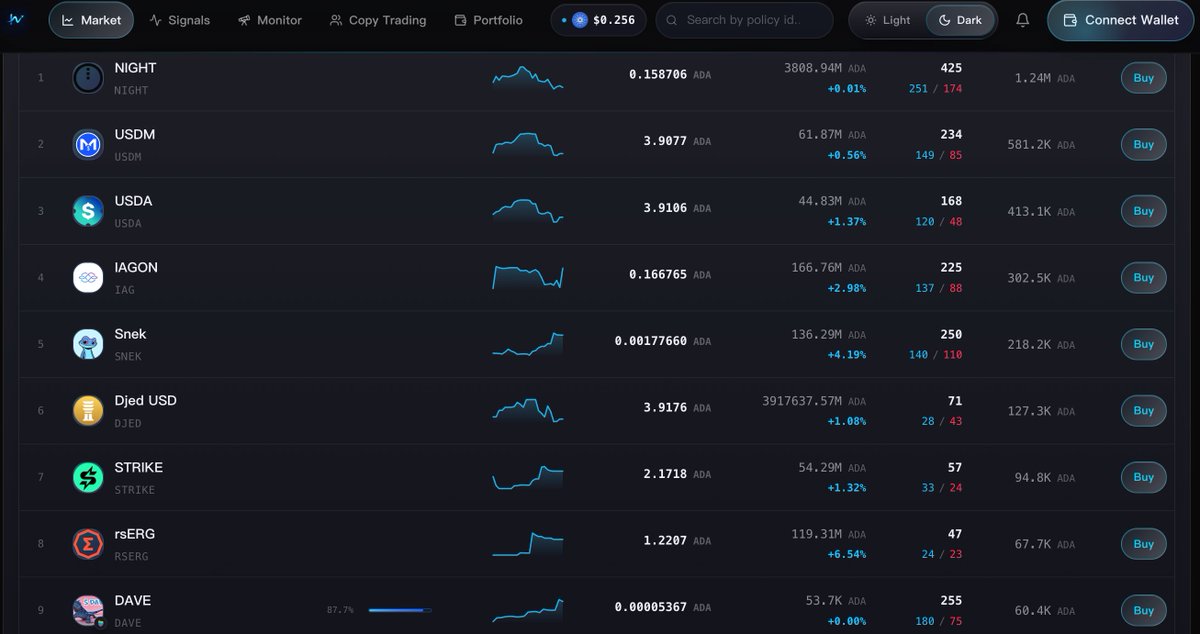Buy Djed USD token
The width and height of the screenshot is (1200, 634).
coord(1143,411)
